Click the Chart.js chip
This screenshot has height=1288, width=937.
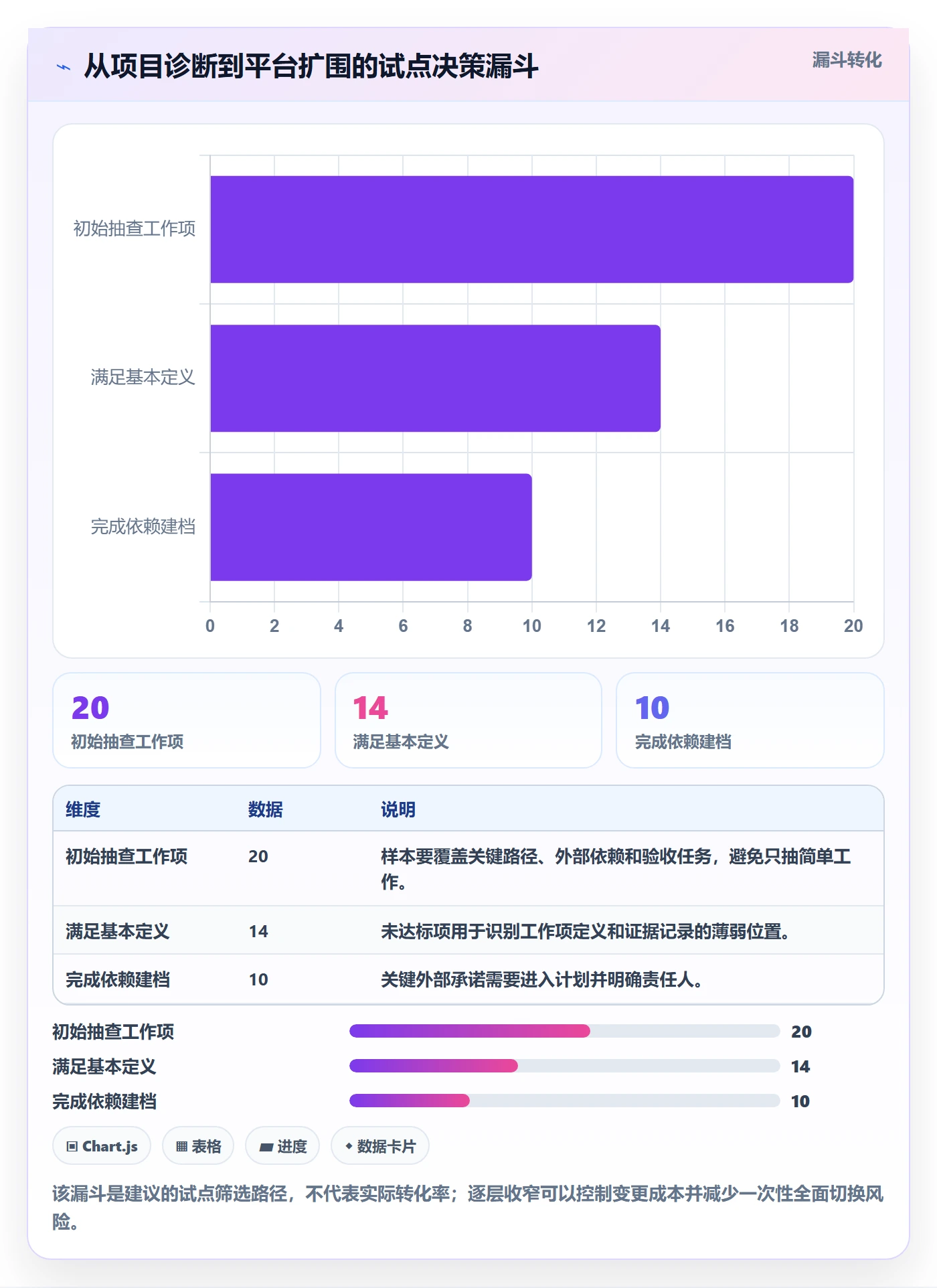(x=102, y=1146)
